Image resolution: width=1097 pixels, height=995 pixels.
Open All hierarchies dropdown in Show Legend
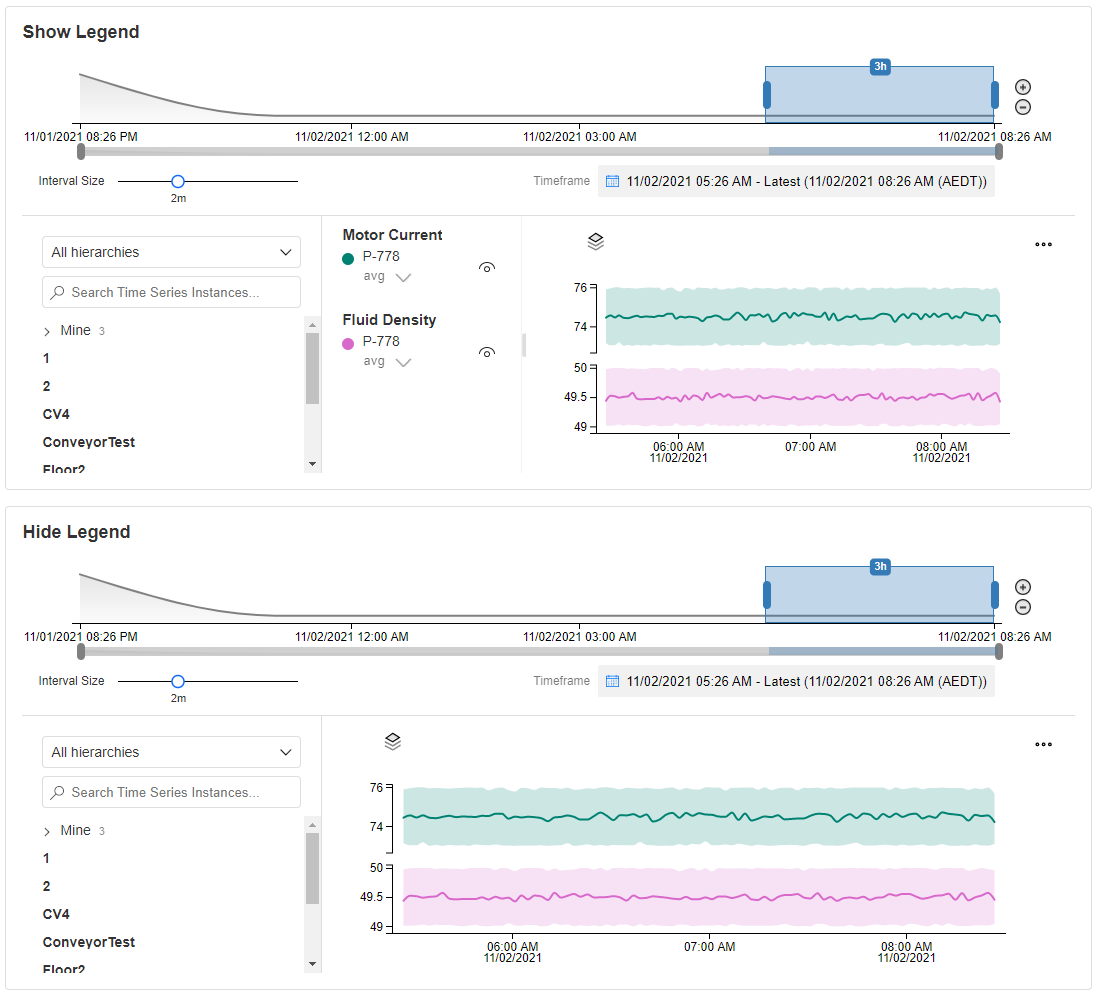pos(171,252)
